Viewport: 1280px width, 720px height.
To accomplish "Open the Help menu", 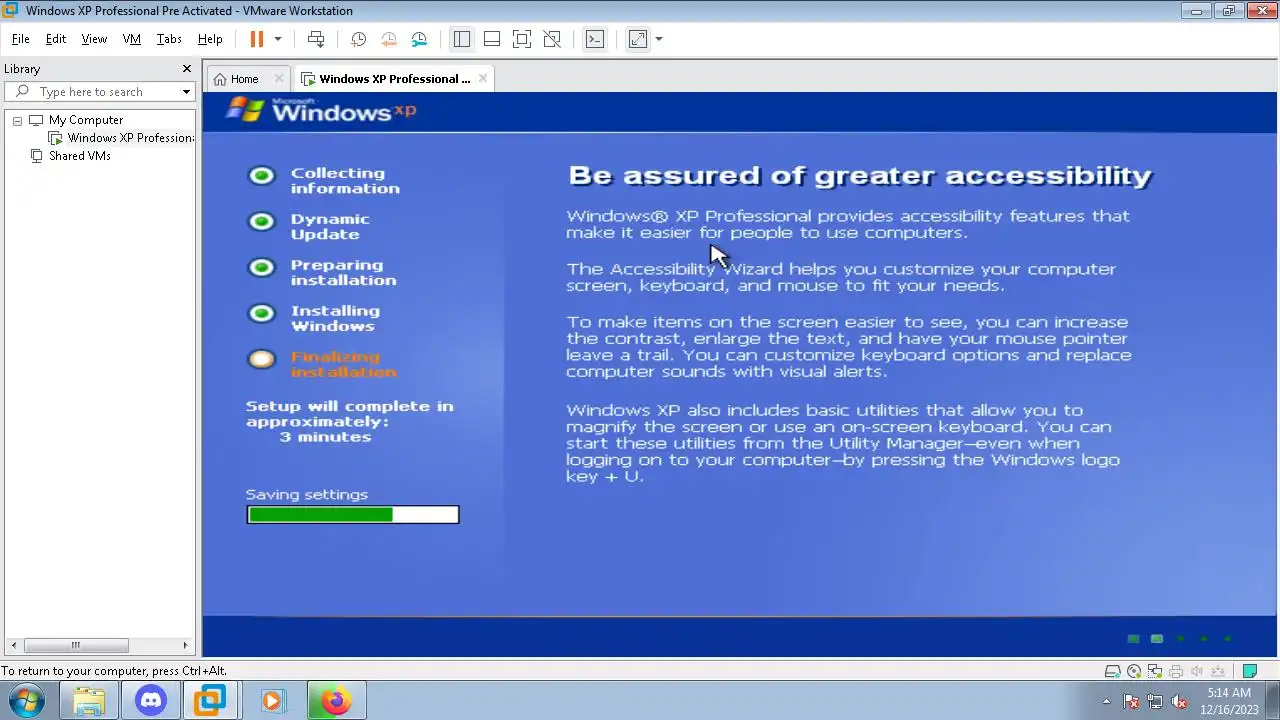I will pyautogui.click(x=210, y=39).
